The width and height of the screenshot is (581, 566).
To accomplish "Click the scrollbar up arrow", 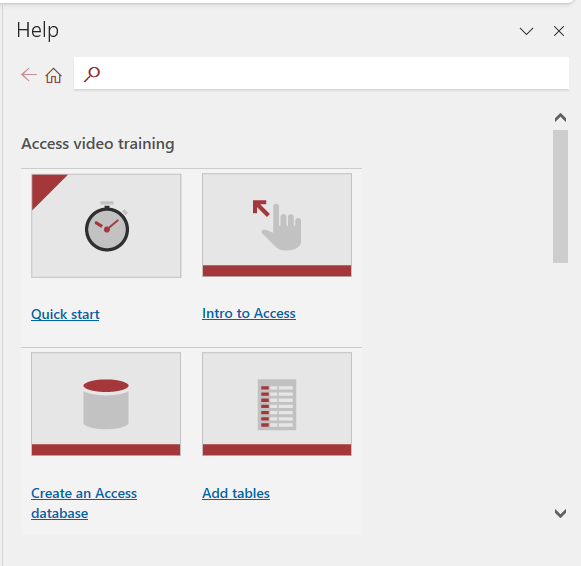I will [x=560, y=118].
